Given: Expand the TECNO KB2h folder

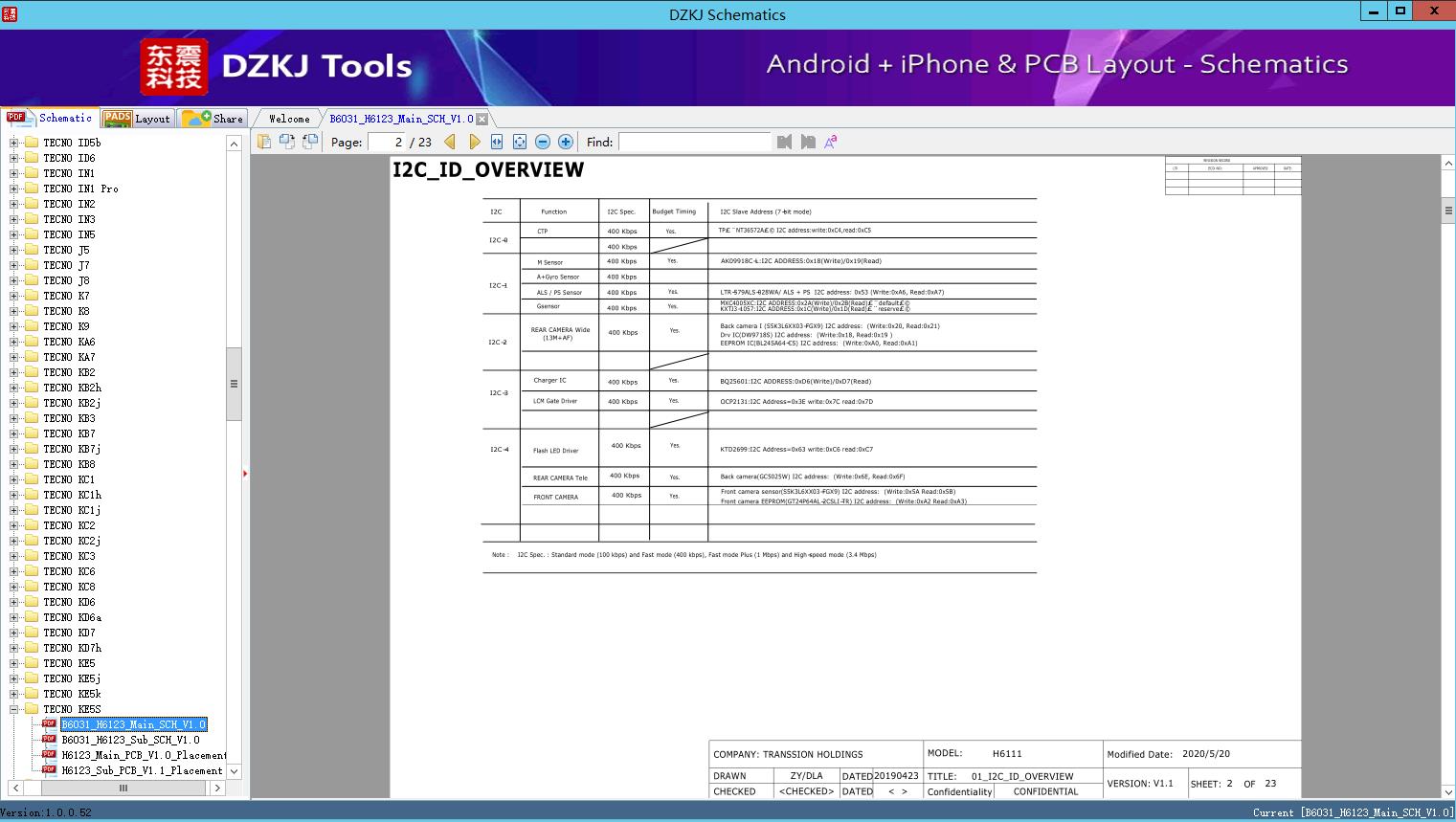Looking at the screenshot, I should (13, 388).
